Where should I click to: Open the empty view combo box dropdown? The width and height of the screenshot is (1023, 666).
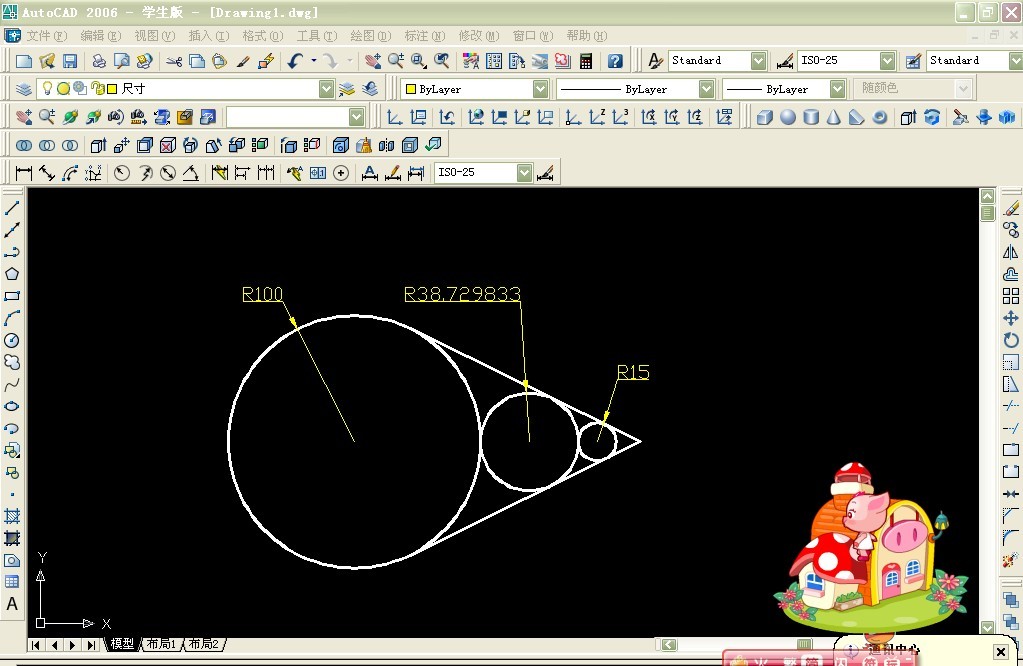coord(356,117)
